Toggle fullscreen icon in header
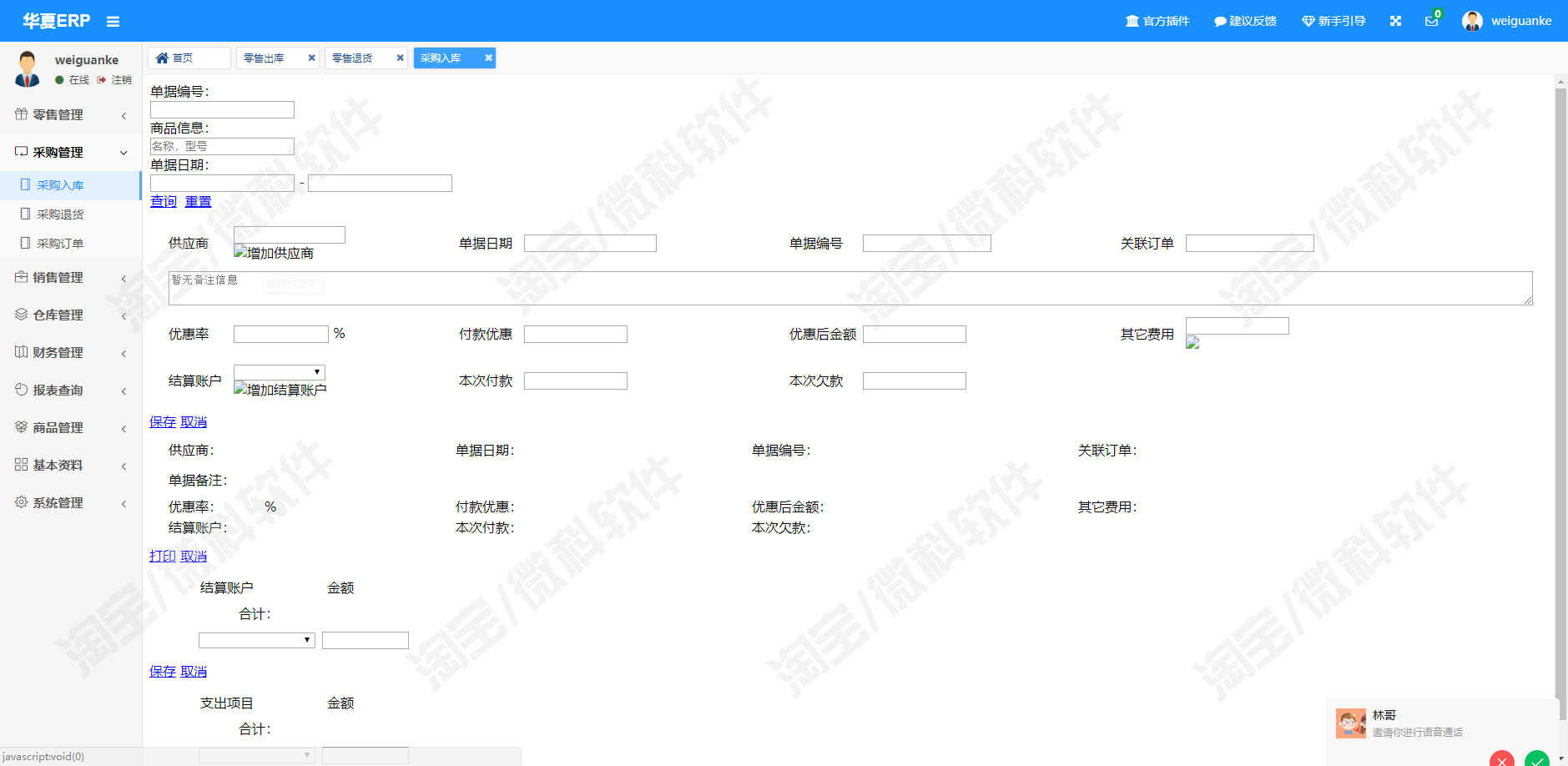This screenshot has height=766, width=1568. pos(1395,21)
